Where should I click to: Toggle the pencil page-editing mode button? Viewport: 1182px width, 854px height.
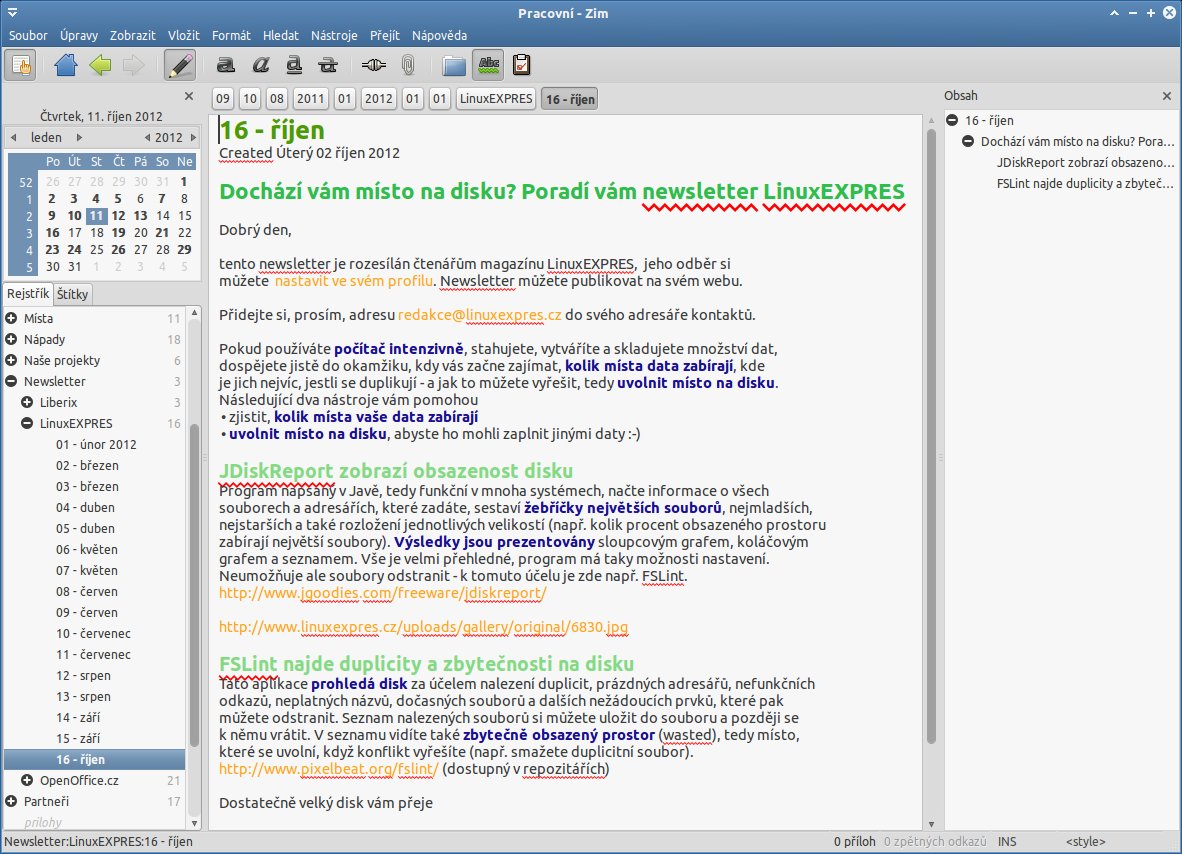180,66
